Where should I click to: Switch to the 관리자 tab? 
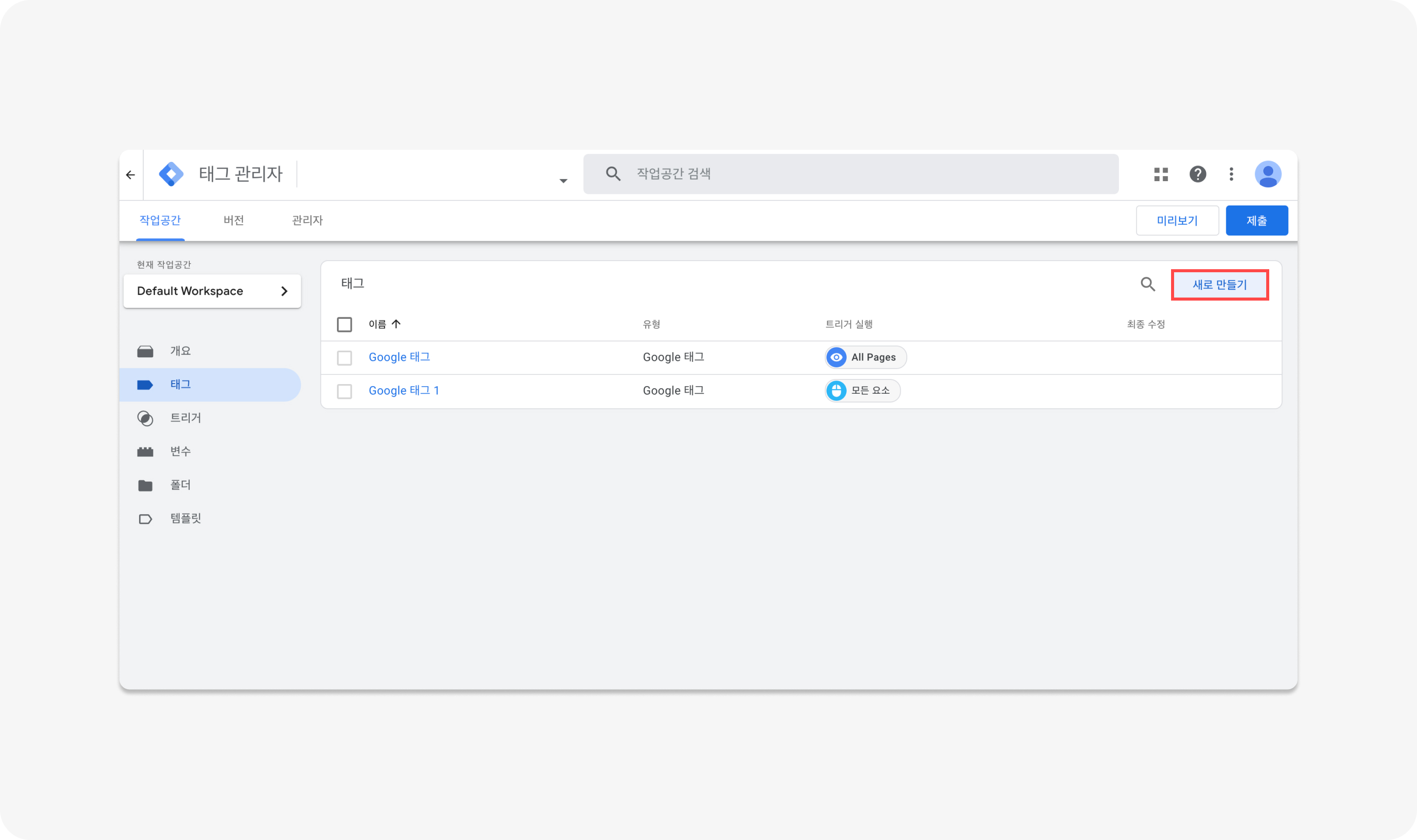click(x=307, y=220)
